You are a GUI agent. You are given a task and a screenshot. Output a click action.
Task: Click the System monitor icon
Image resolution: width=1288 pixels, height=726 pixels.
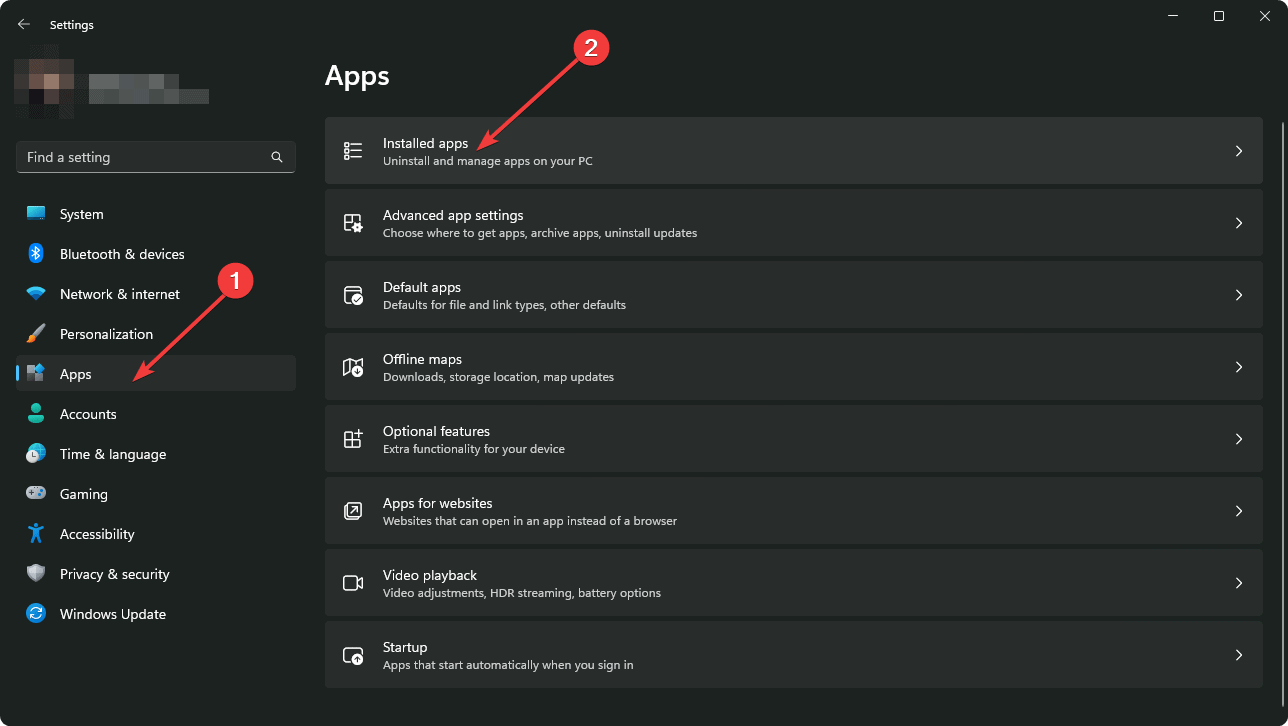click(36, 214)
